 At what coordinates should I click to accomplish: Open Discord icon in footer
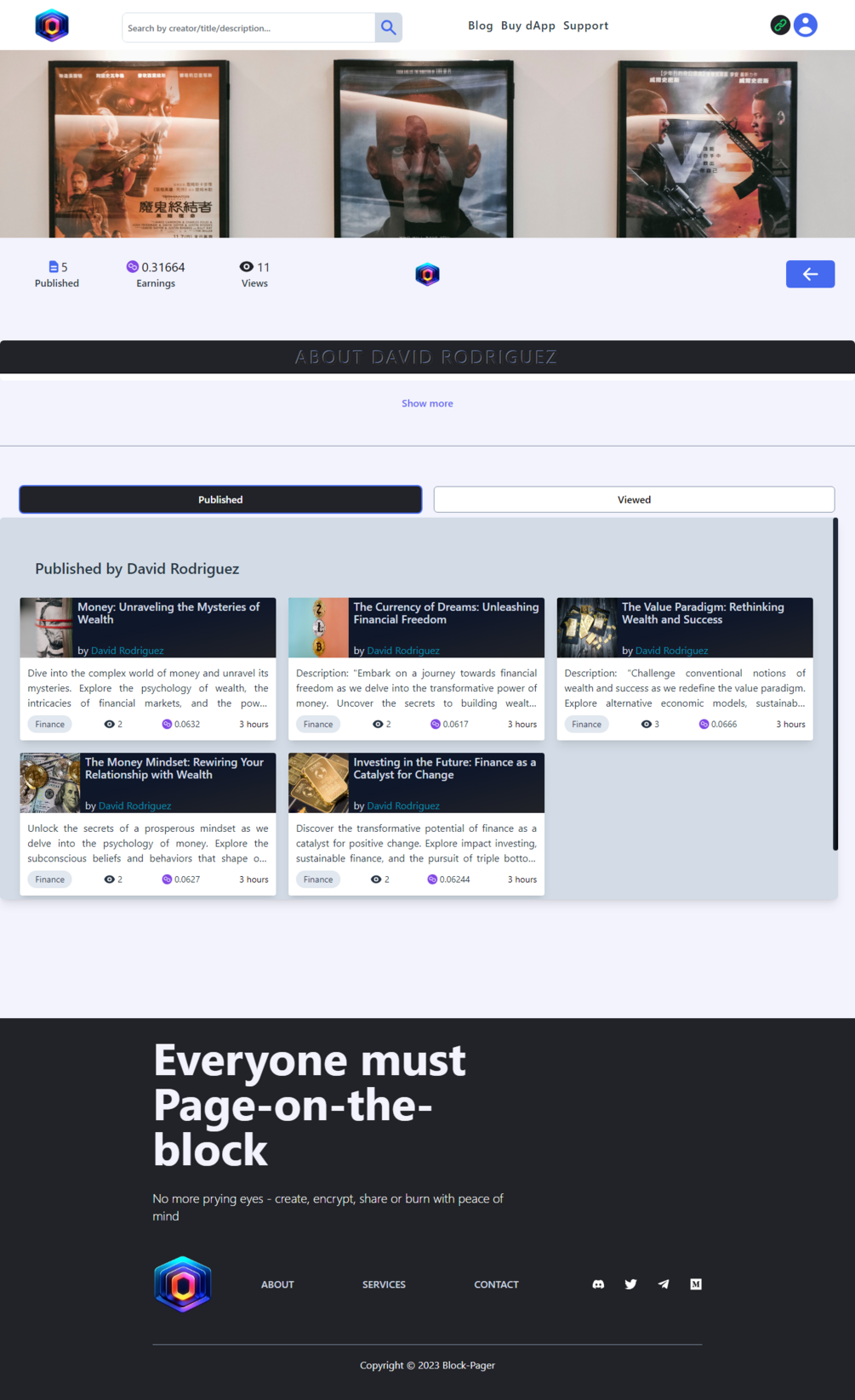[598, 1284]
